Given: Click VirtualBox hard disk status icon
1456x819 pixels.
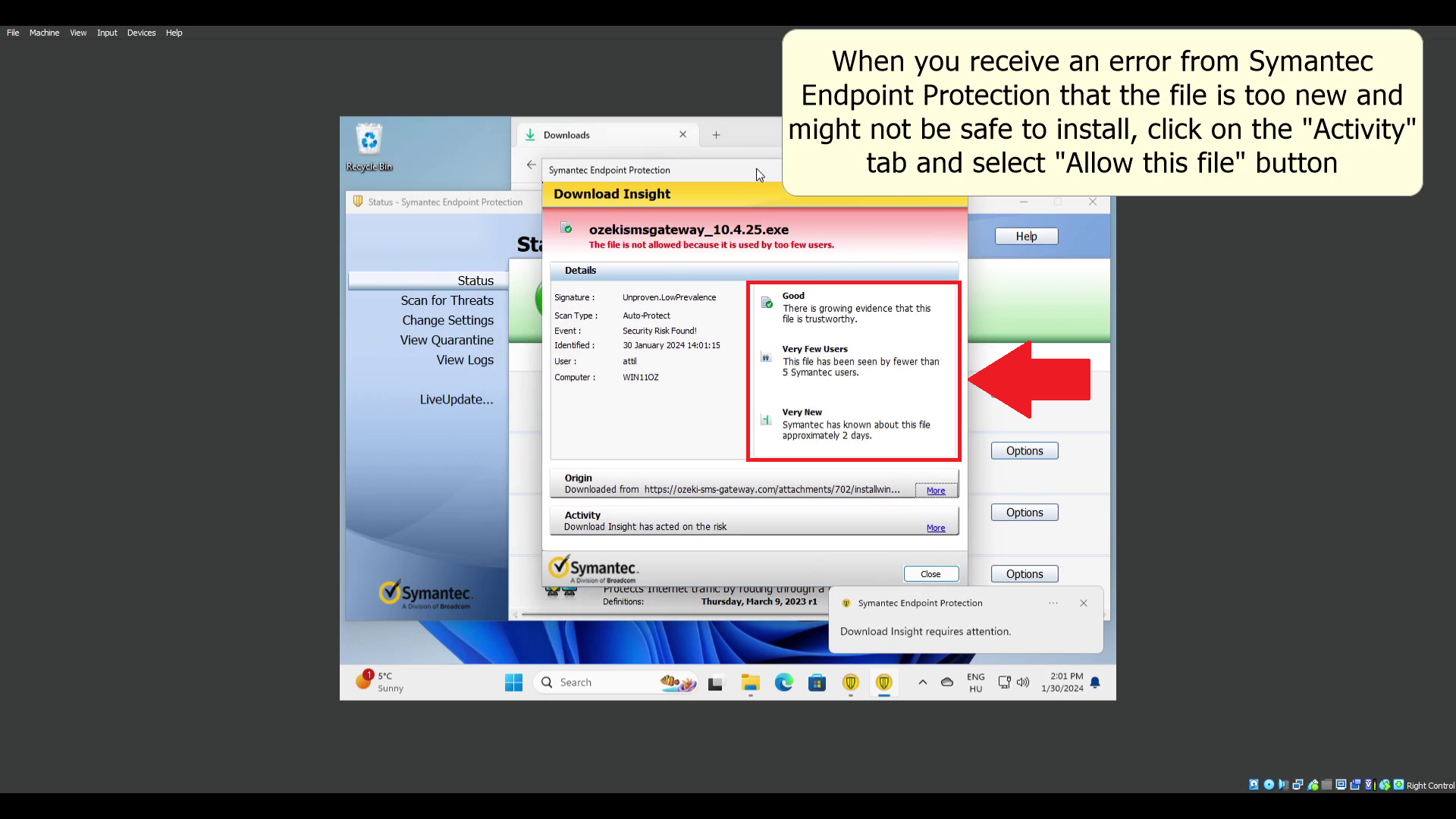Looking at the screenshot, I should 1254,785.
